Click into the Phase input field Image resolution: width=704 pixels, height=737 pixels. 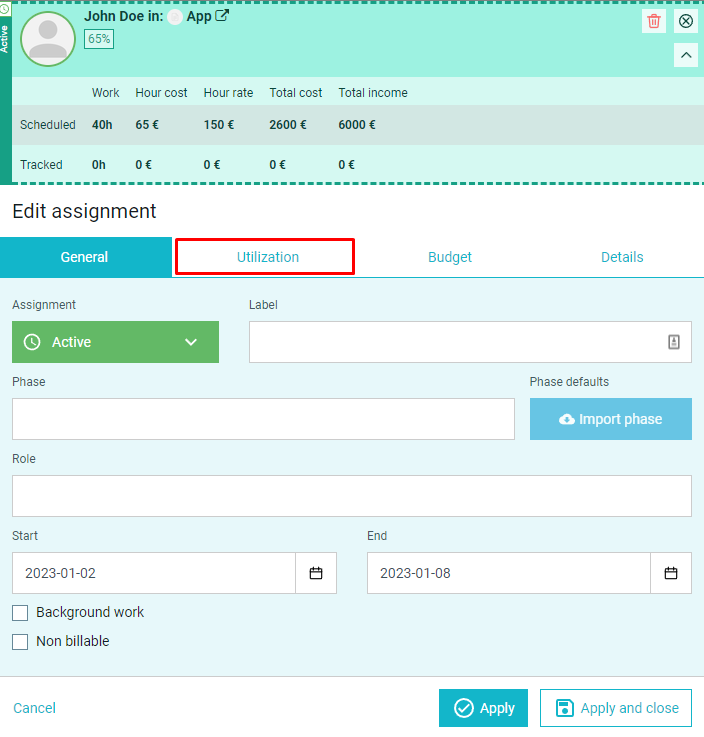(x=263, y=419)
